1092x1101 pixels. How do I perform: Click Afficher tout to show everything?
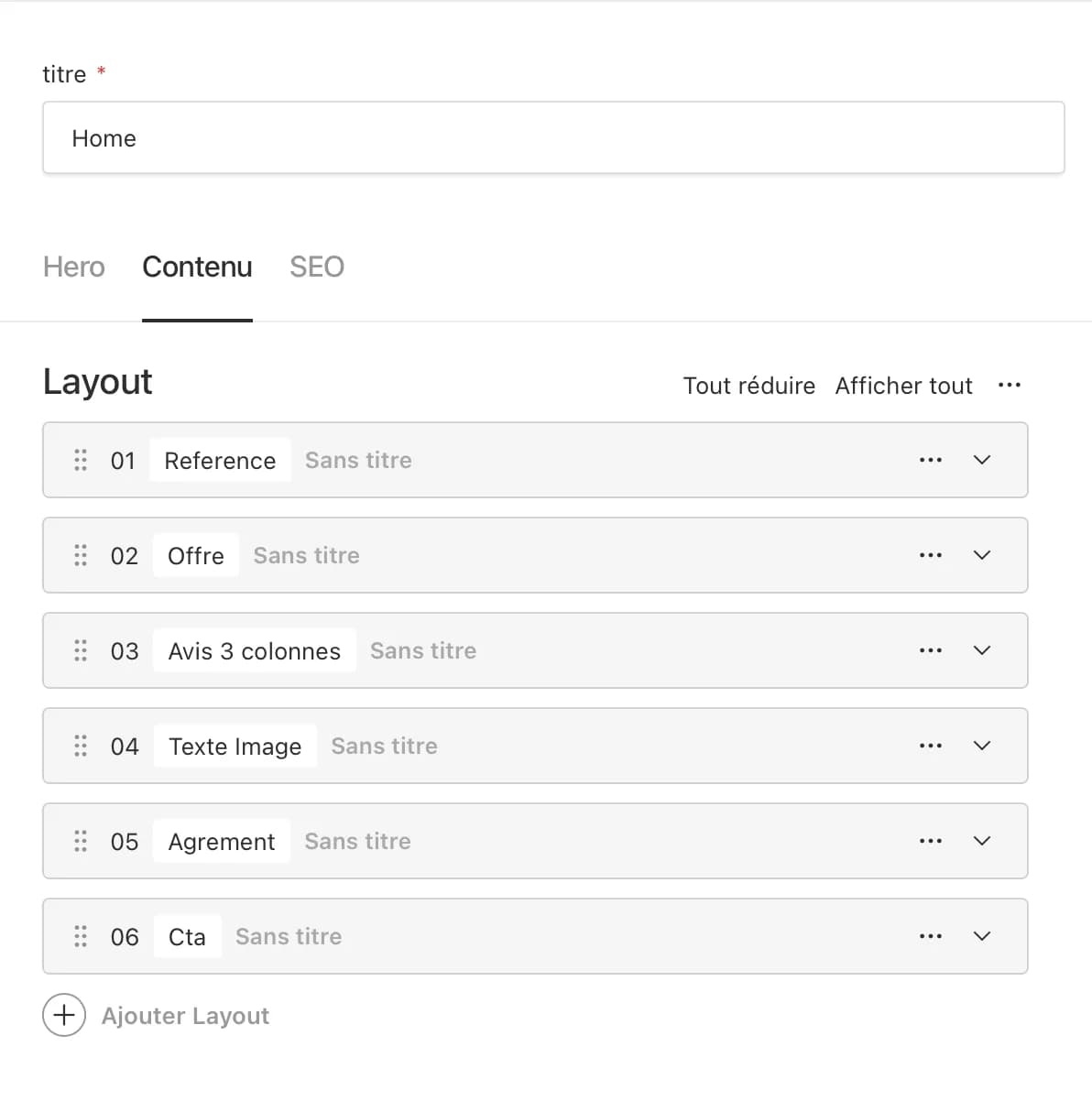(x=903, y=385)
